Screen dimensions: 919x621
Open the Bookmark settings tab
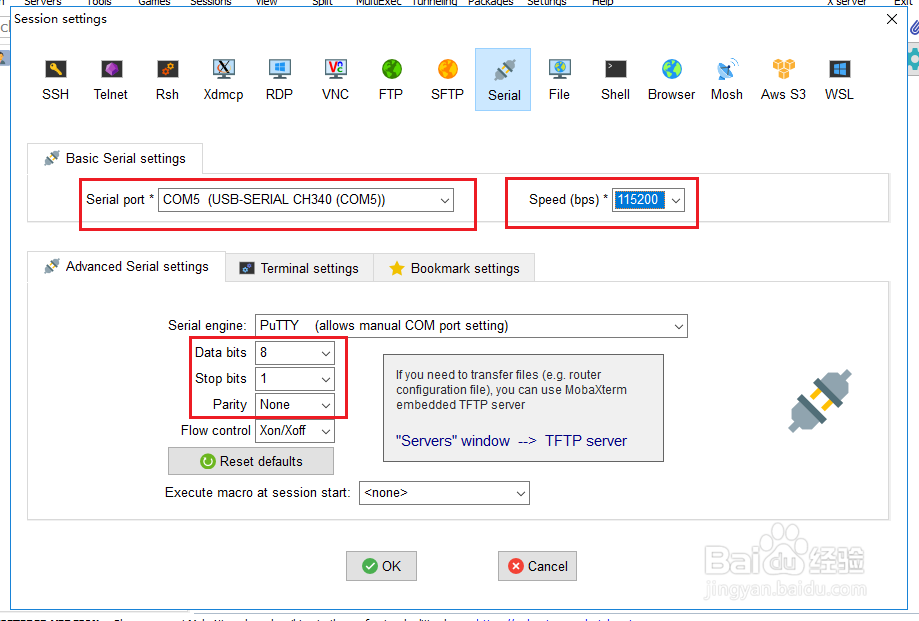(454, 268)
